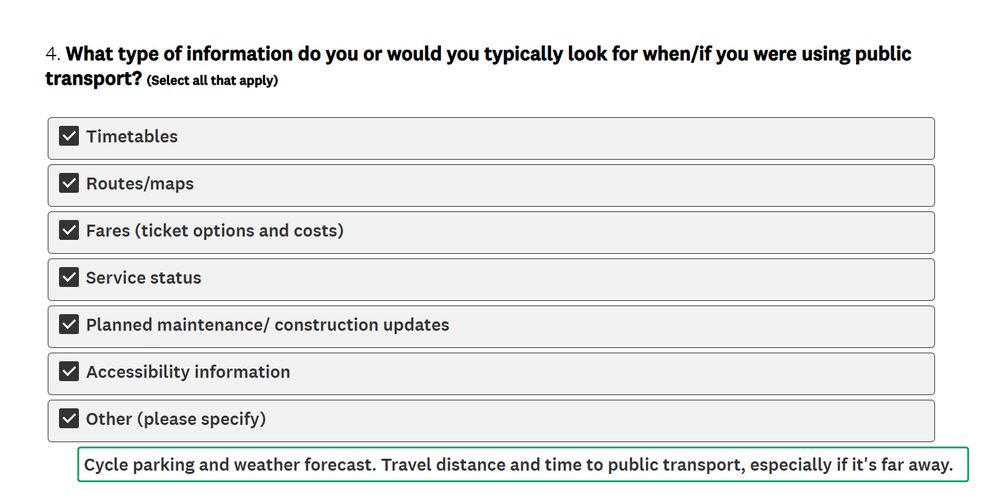Click 'Planned maintenance/ construction updates' label
The width and height of the screenshot is (1000, 501).
268,325
